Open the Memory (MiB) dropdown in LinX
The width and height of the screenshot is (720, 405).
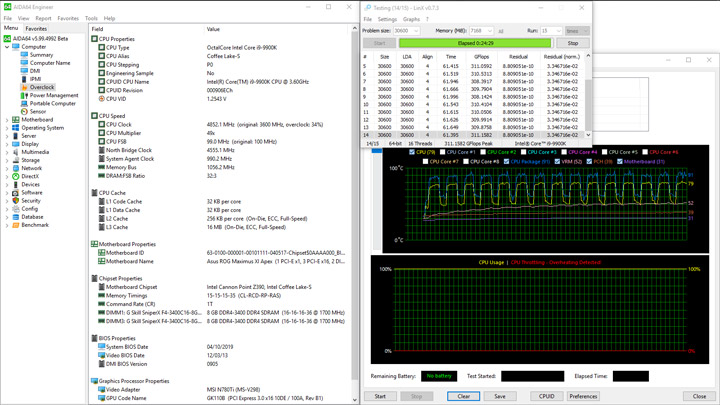(489, 31)
